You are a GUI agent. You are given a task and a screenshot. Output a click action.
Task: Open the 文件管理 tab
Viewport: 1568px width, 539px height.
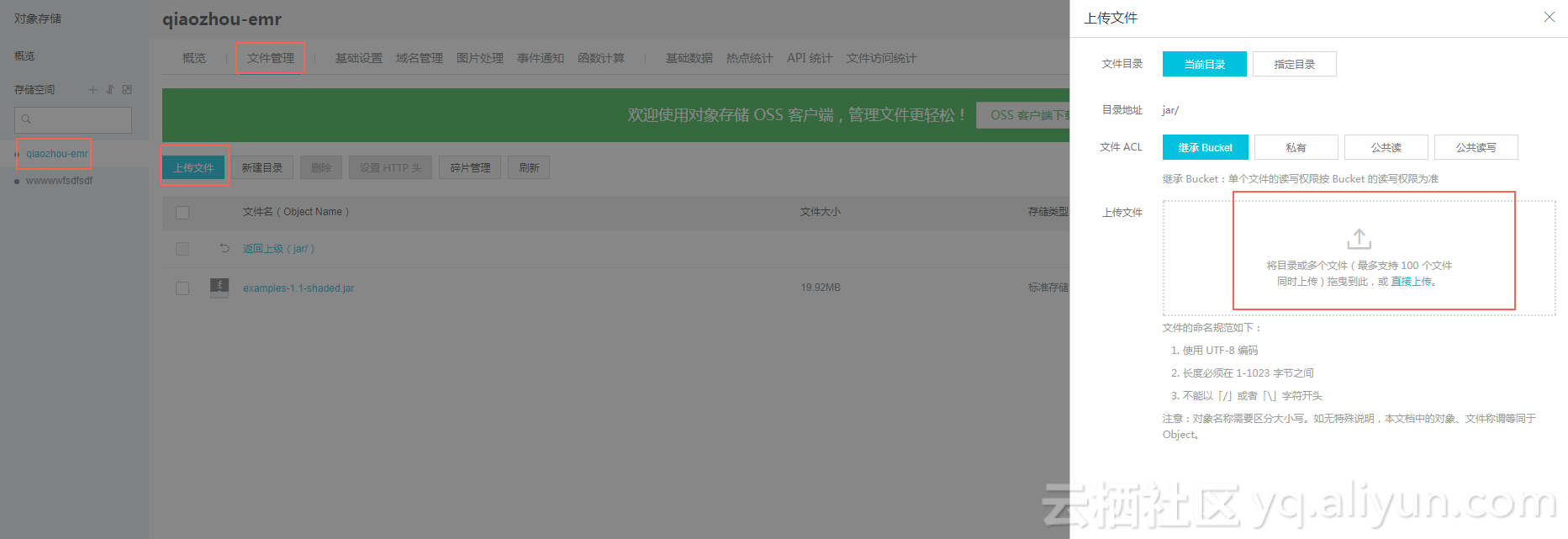(x=271, y=58)
